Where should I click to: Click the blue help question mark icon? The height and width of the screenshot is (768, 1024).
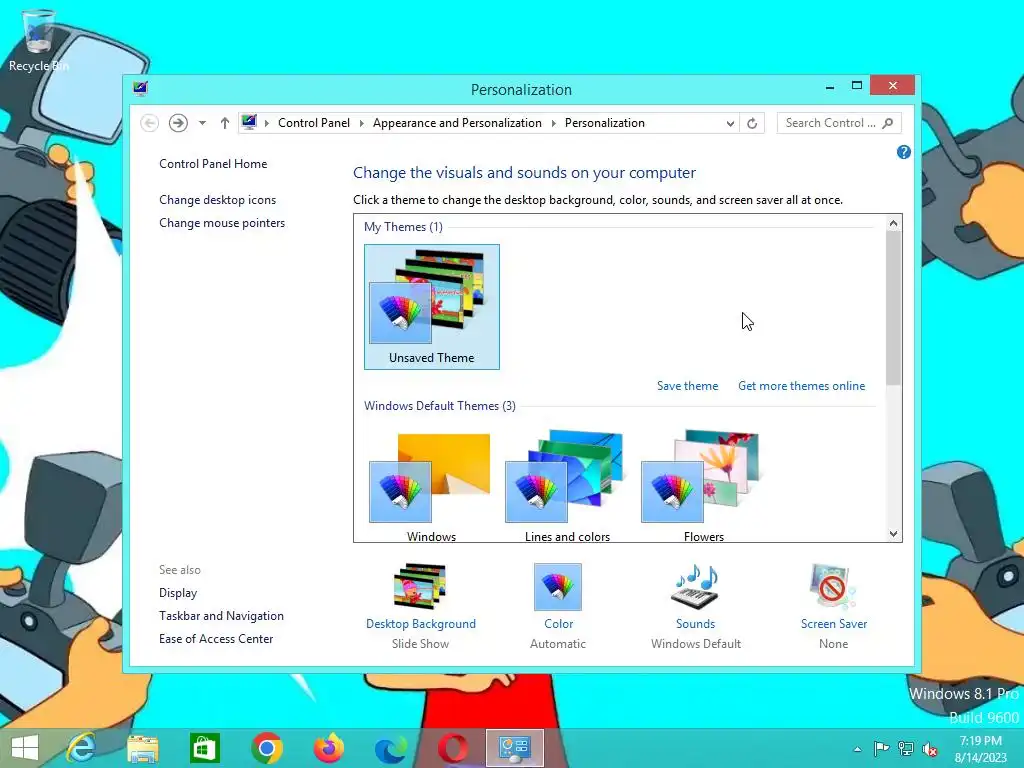click(x=904, y=152)
